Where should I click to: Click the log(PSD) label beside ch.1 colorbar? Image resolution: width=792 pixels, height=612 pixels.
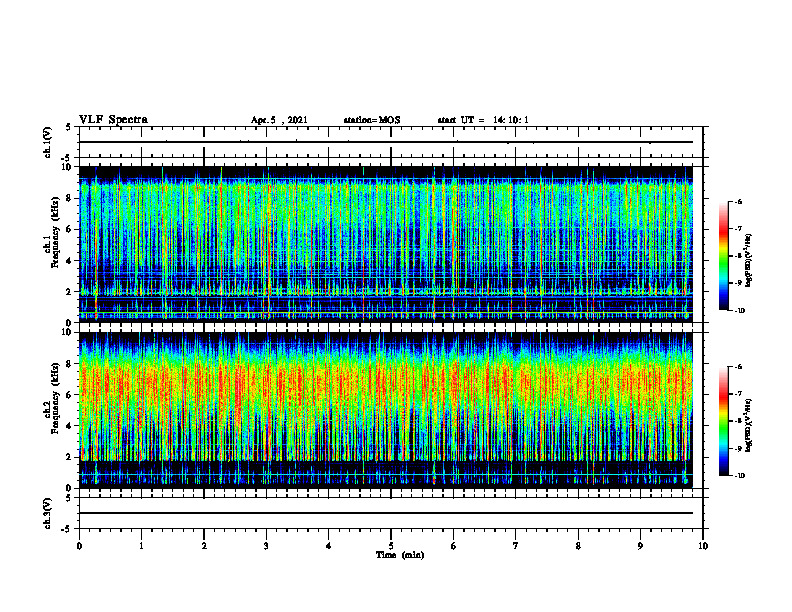pyautogui.click(x=749, y=260)
